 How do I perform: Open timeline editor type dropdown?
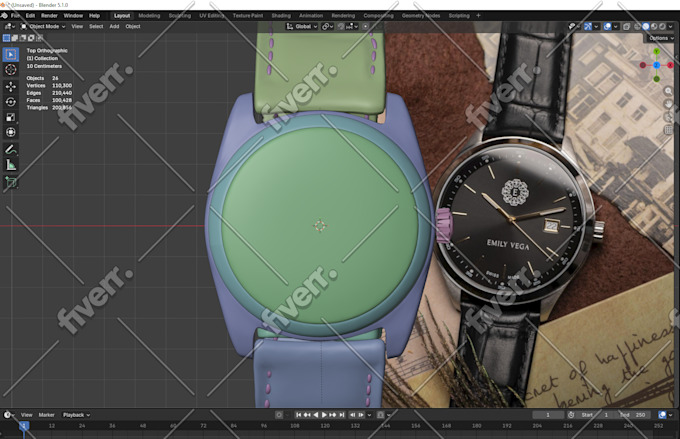[x=9, y=415]
